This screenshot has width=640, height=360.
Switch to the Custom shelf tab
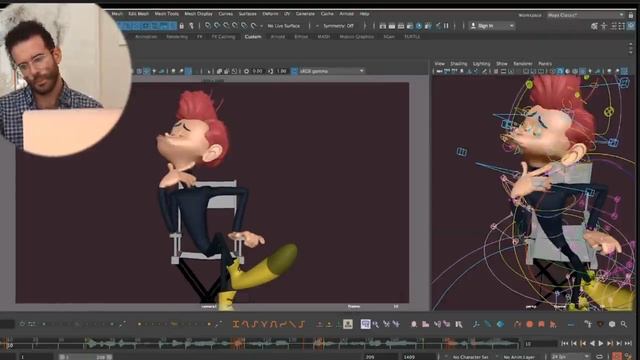click(253, 37)
